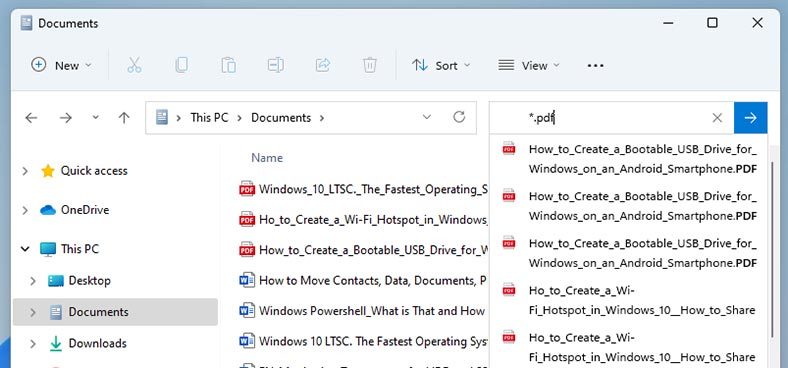788x368 pixels.
Task: Click the Rename icon in toolbar
Action: (275, 65)
